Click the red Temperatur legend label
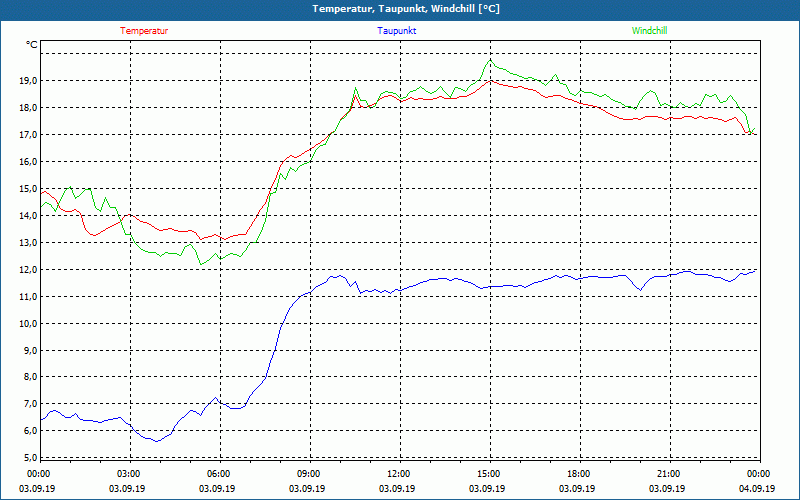The height and width of the screenshot is (500, 800). 144,31
